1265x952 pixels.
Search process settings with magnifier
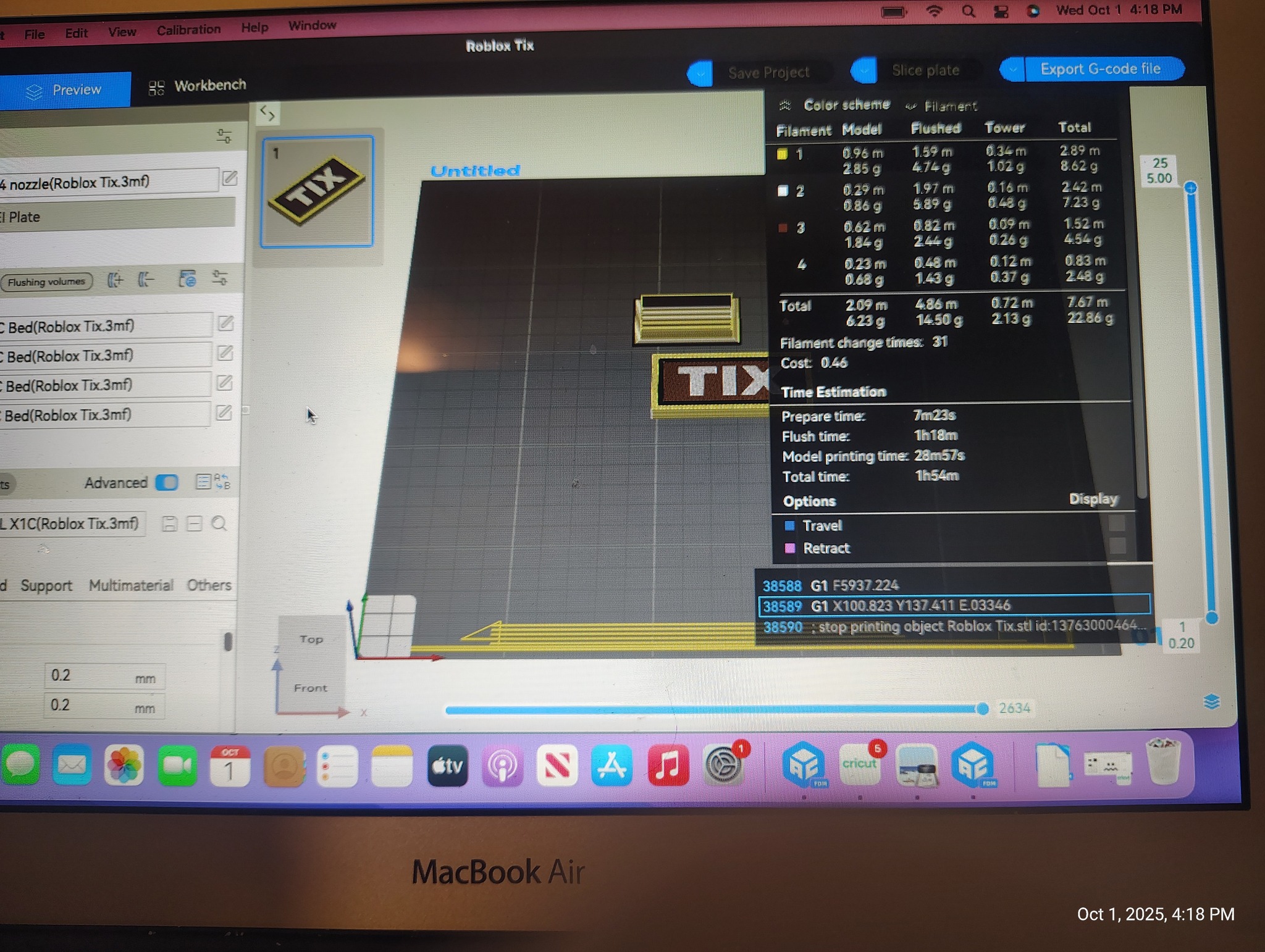pos(219,524)
